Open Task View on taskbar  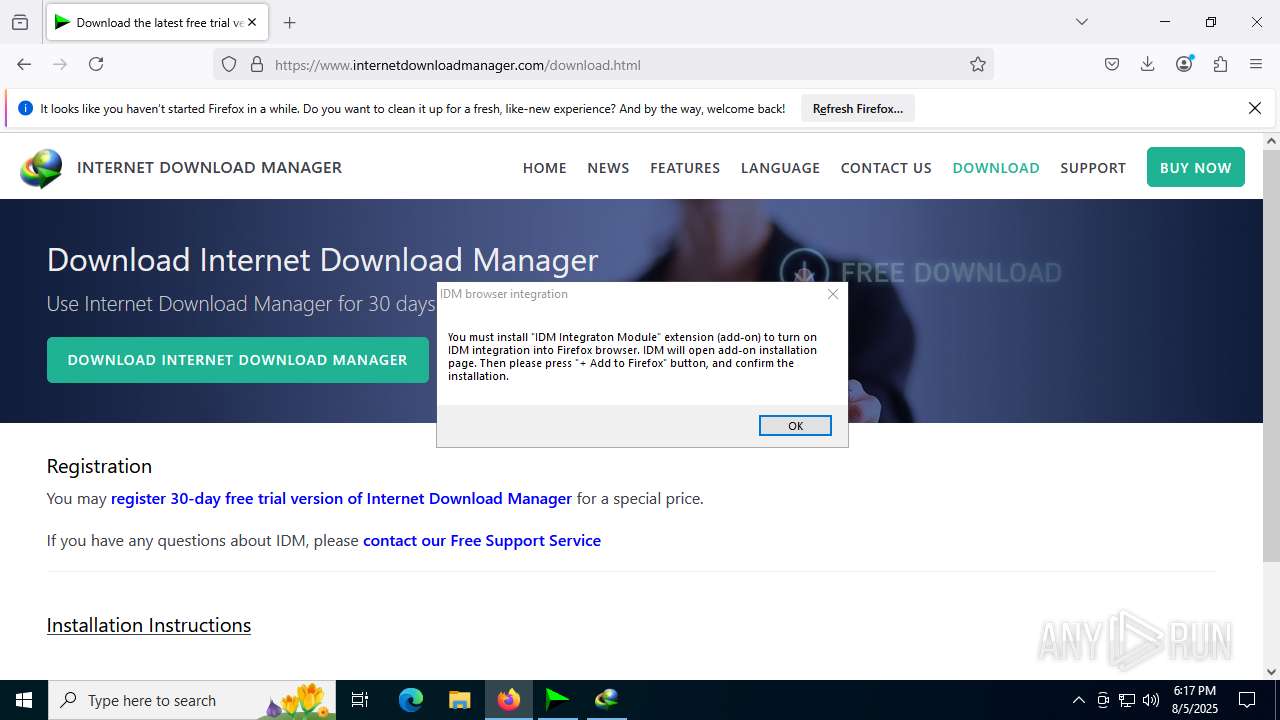point(361,700)
